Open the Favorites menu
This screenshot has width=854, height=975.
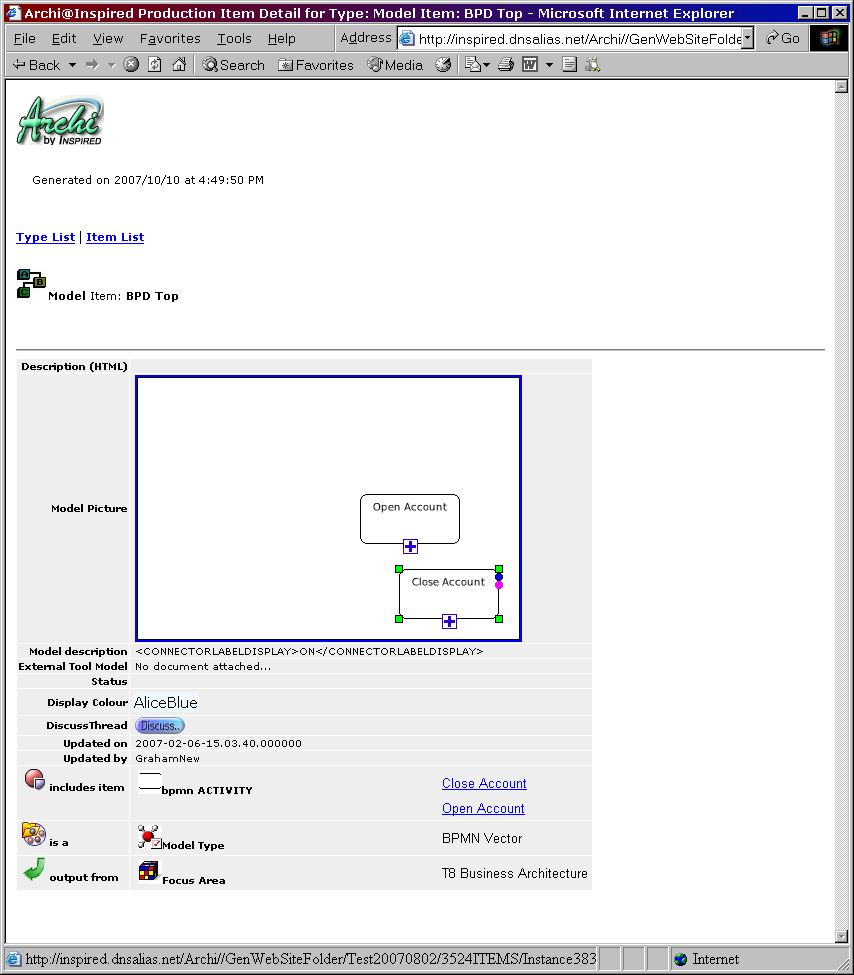[x=170, y=39]
